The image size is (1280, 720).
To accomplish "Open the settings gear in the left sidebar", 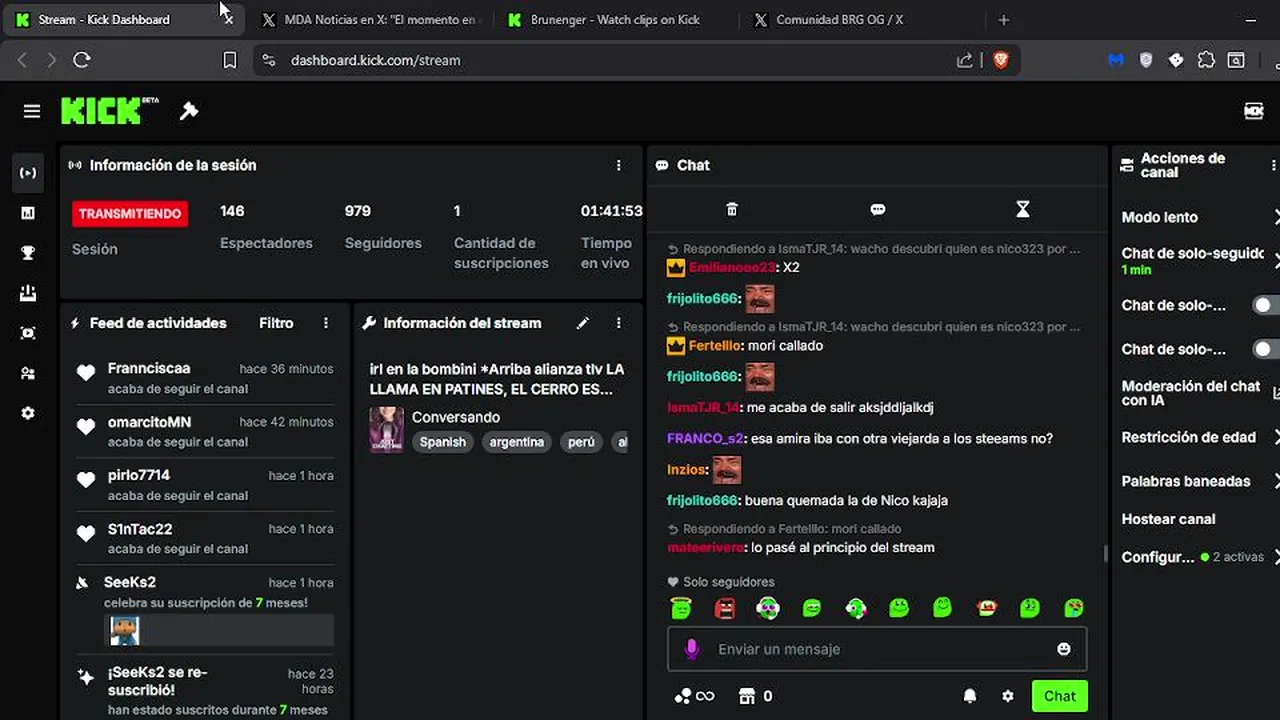I will tap(28, 413).
